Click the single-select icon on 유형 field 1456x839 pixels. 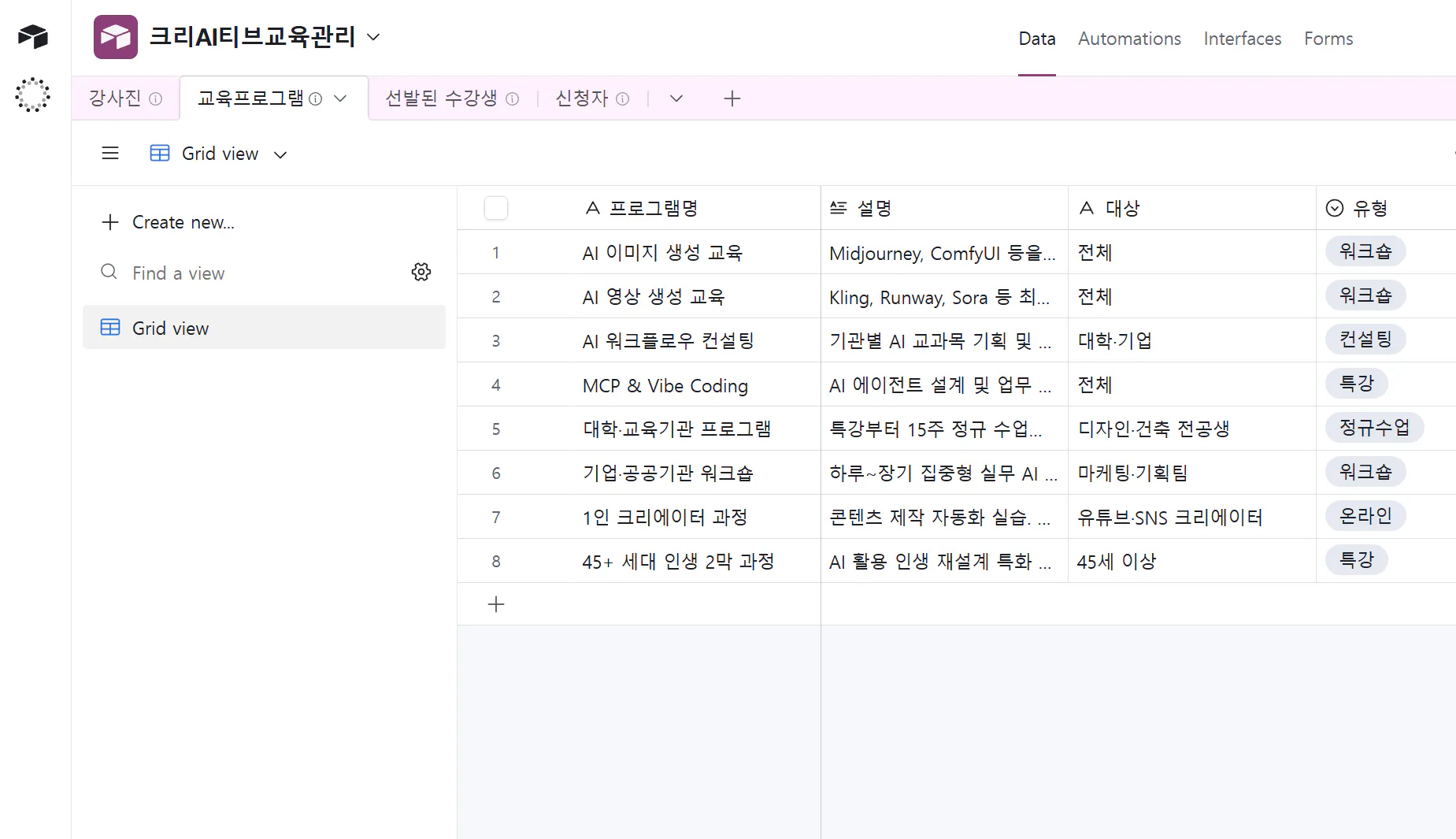(x=1334, y=207)
